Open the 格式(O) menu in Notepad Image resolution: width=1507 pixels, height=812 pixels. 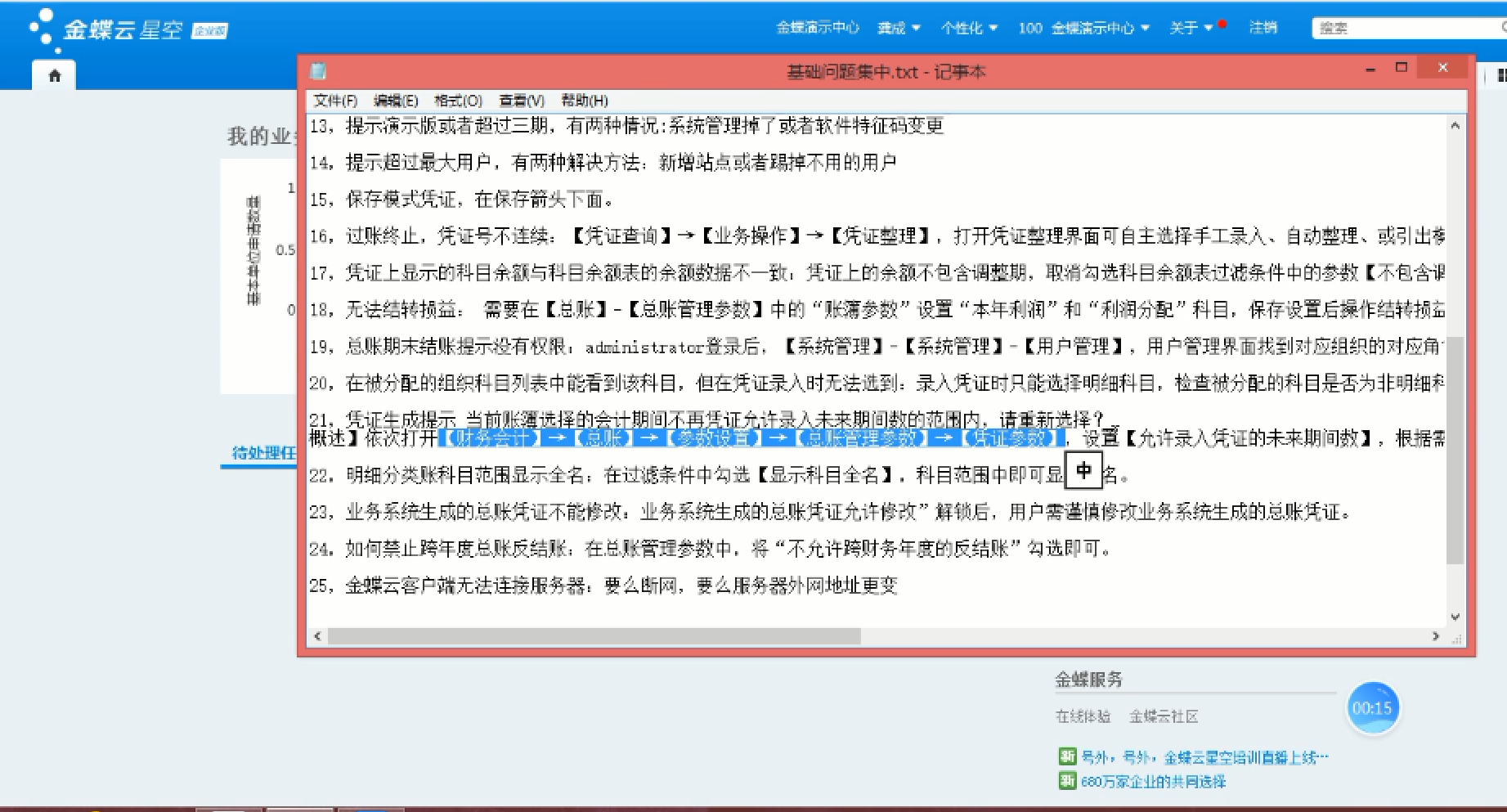[x=458, y=101]
